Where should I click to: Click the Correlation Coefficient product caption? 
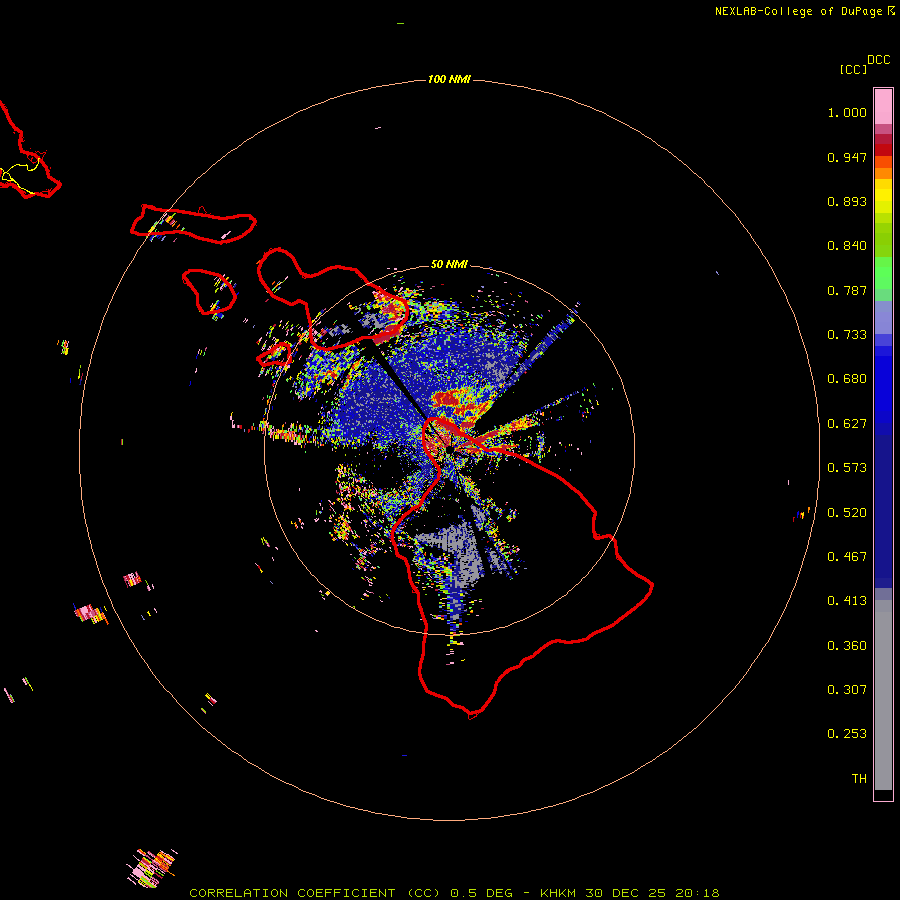[x=454, y=893]
